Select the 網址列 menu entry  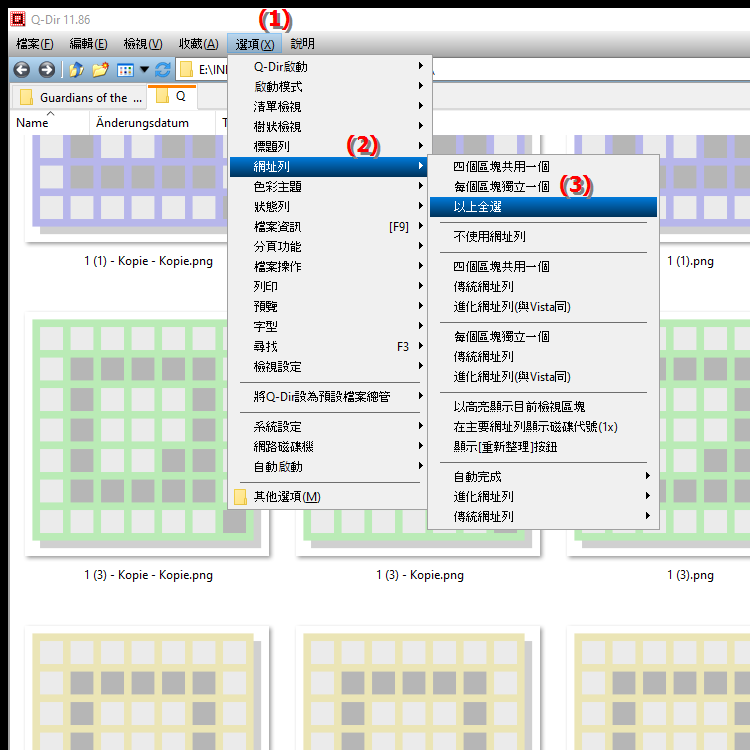[x=330, y=166]
